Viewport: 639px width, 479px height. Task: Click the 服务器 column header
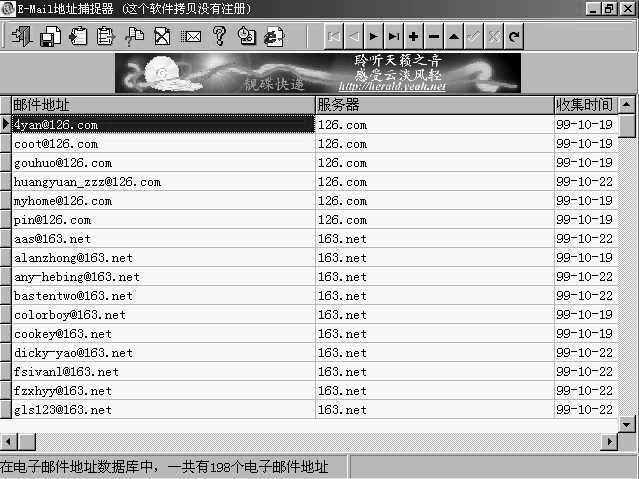coord(433,104)
